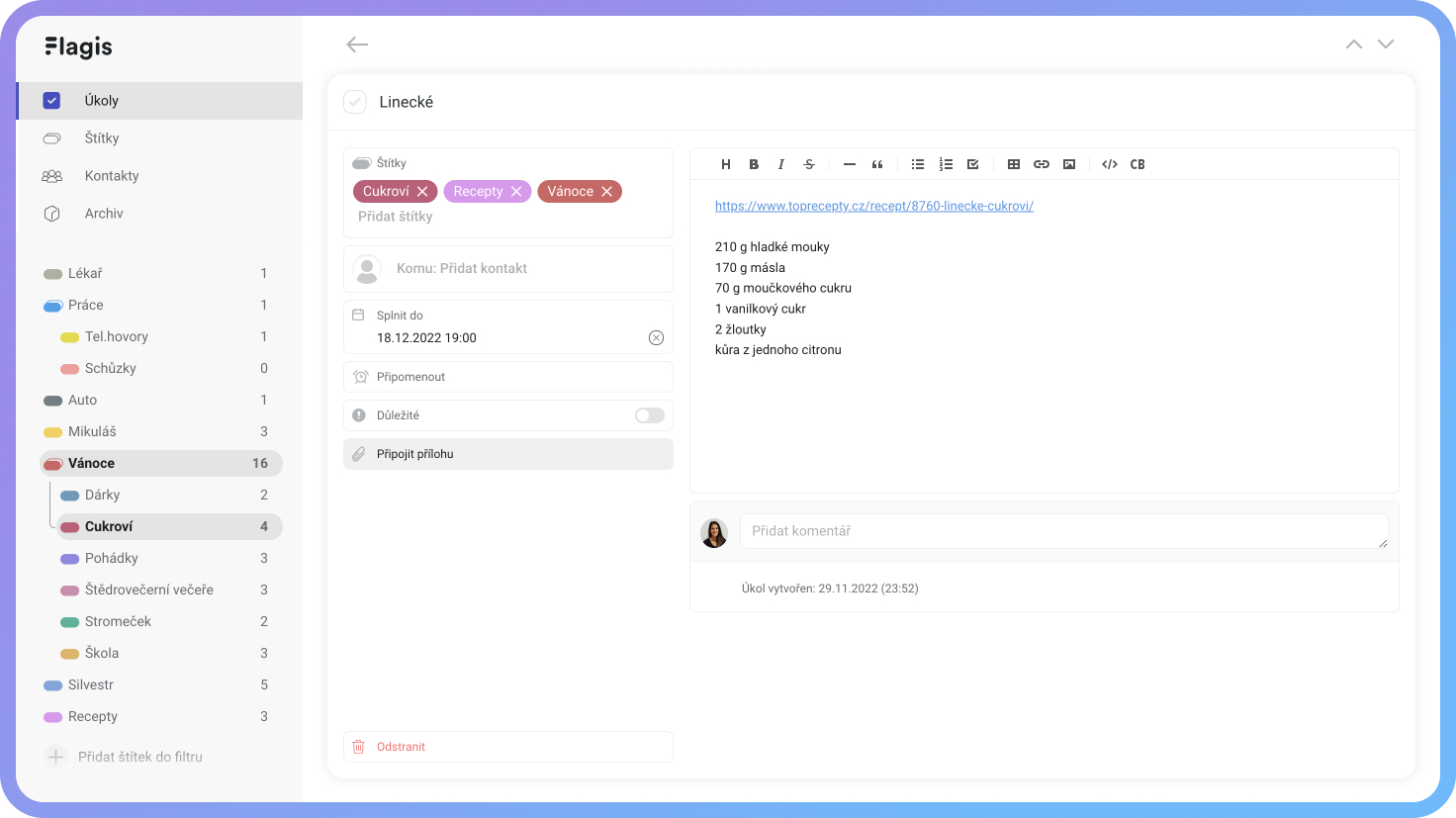The width and height of the screenshot is (1456, 818).
Task: Toggle bold formatting in the editor
Action: 754,164
